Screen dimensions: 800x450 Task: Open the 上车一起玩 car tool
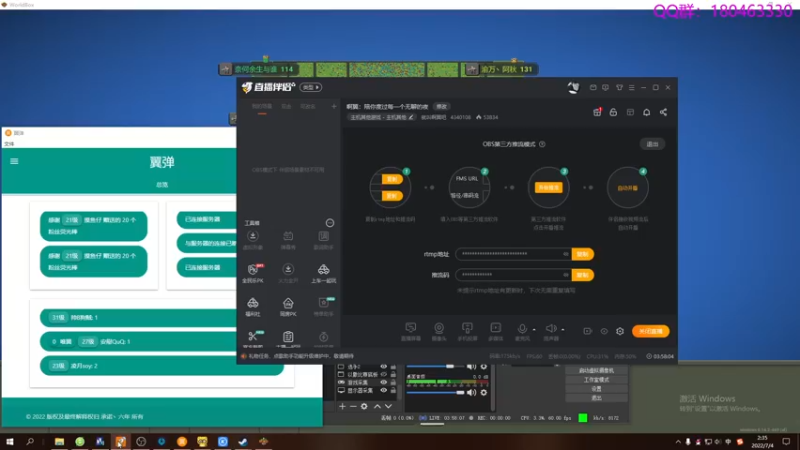point(323,273)
